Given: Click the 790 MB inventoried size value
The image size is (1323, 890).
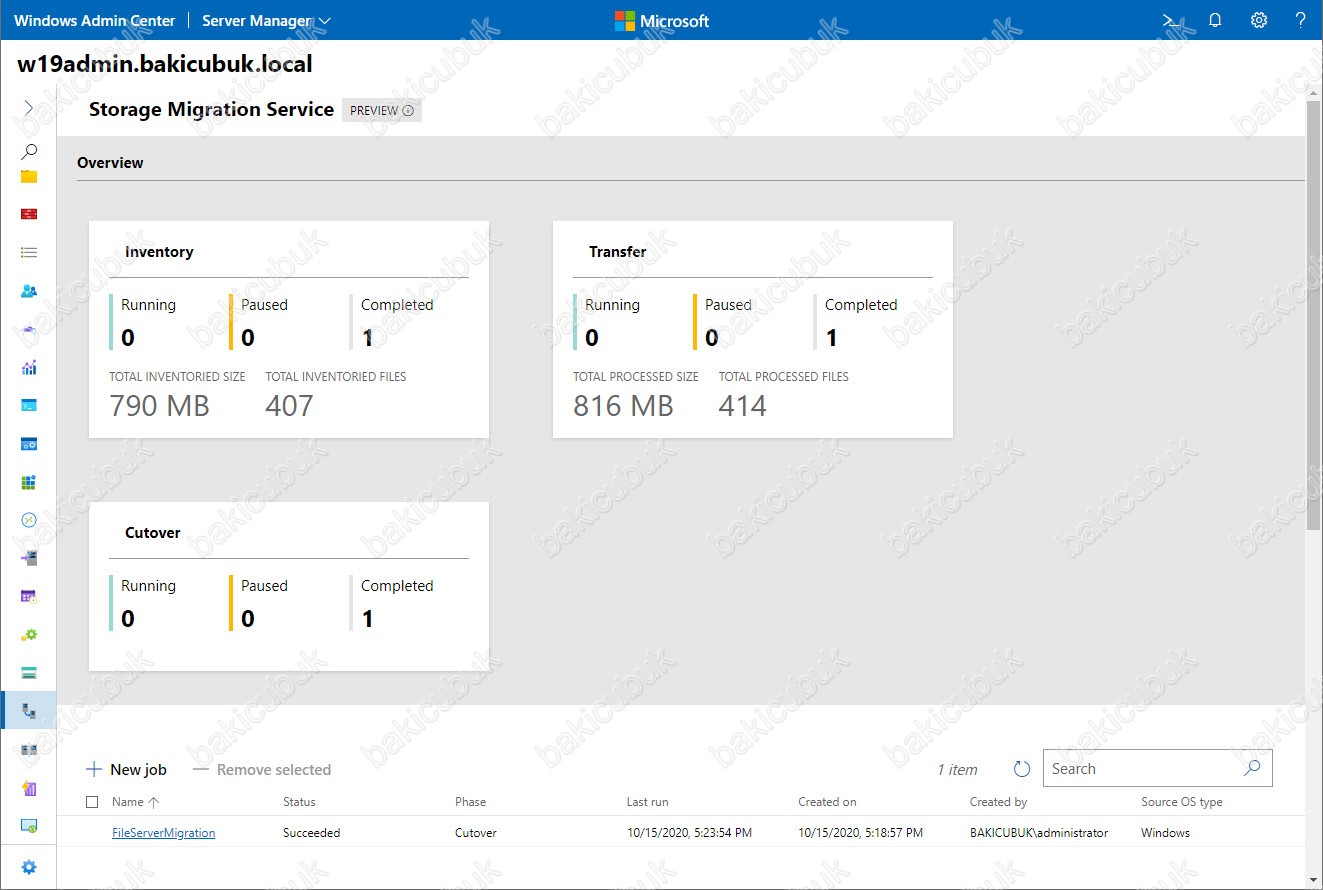Looking at the screenshot, I should (159, 405).
